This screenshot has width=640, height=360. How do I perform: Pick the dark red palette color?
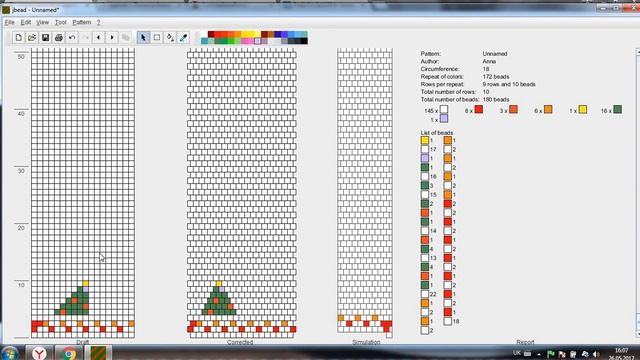[211, 34]
